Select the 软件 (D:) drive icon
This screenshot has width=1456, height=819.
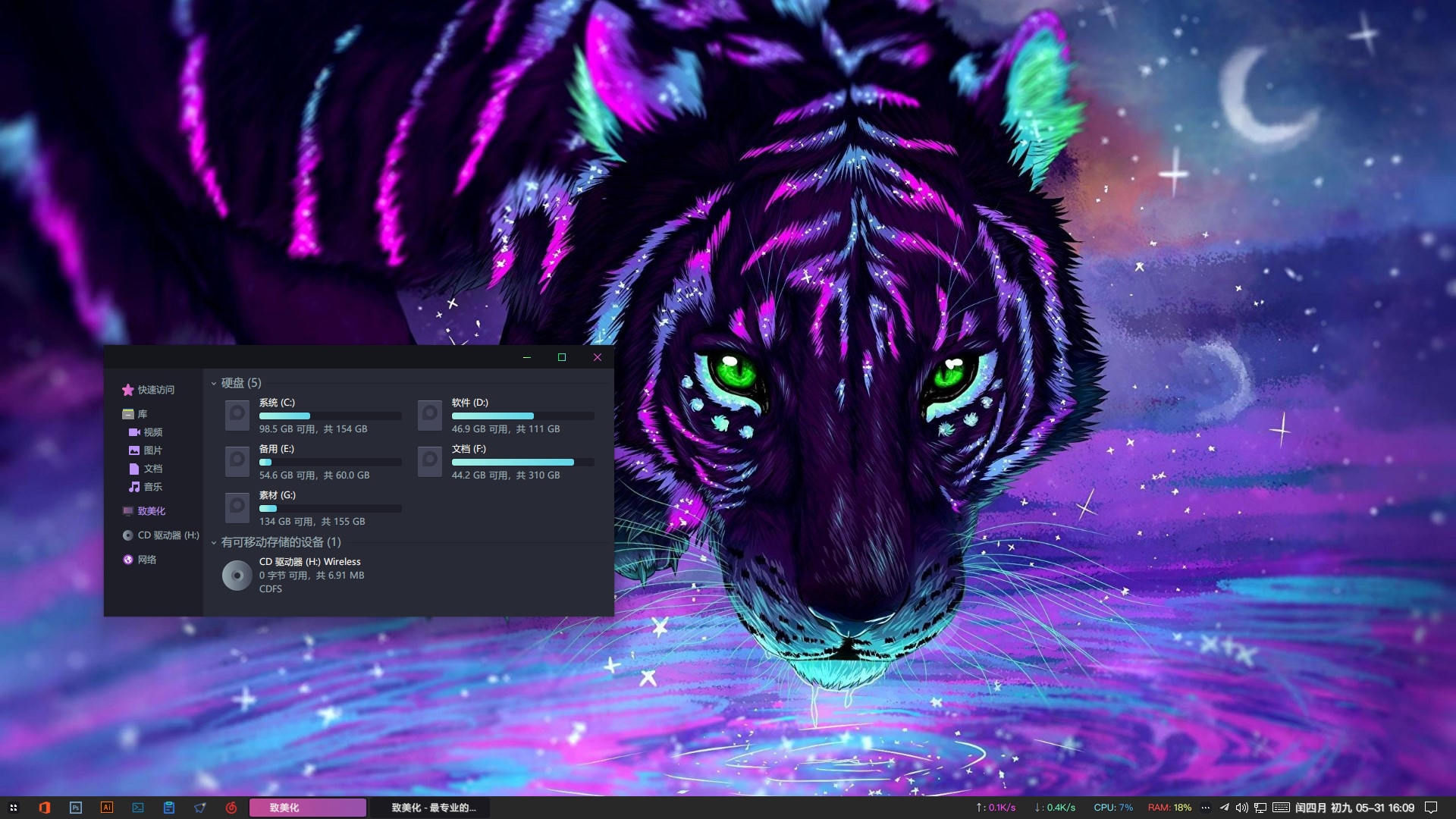(x=430, y=416)
